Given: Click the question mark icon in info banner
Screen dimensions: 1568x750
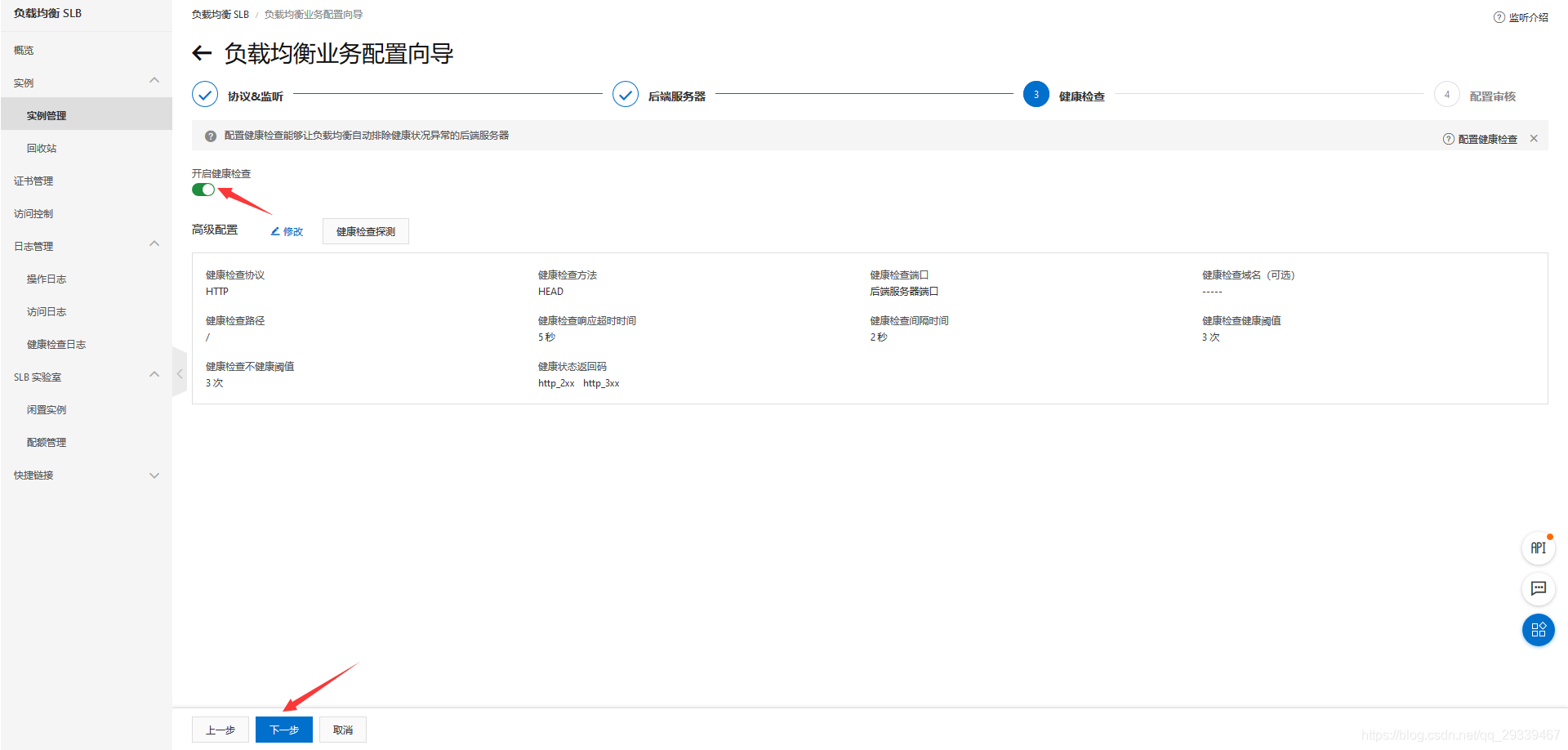Looking at the screenshot, I should (x=211, y=136).
